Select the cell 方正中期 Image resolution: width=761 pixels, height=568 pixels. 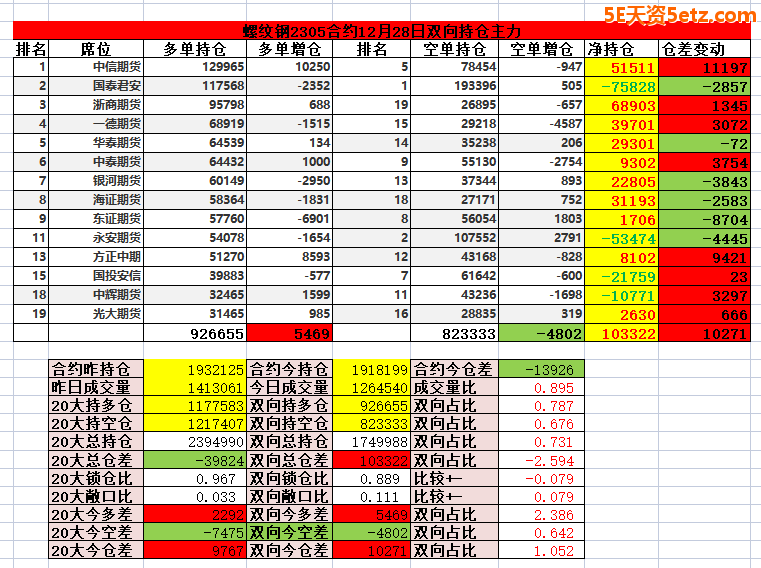click(x=96, y=256)
